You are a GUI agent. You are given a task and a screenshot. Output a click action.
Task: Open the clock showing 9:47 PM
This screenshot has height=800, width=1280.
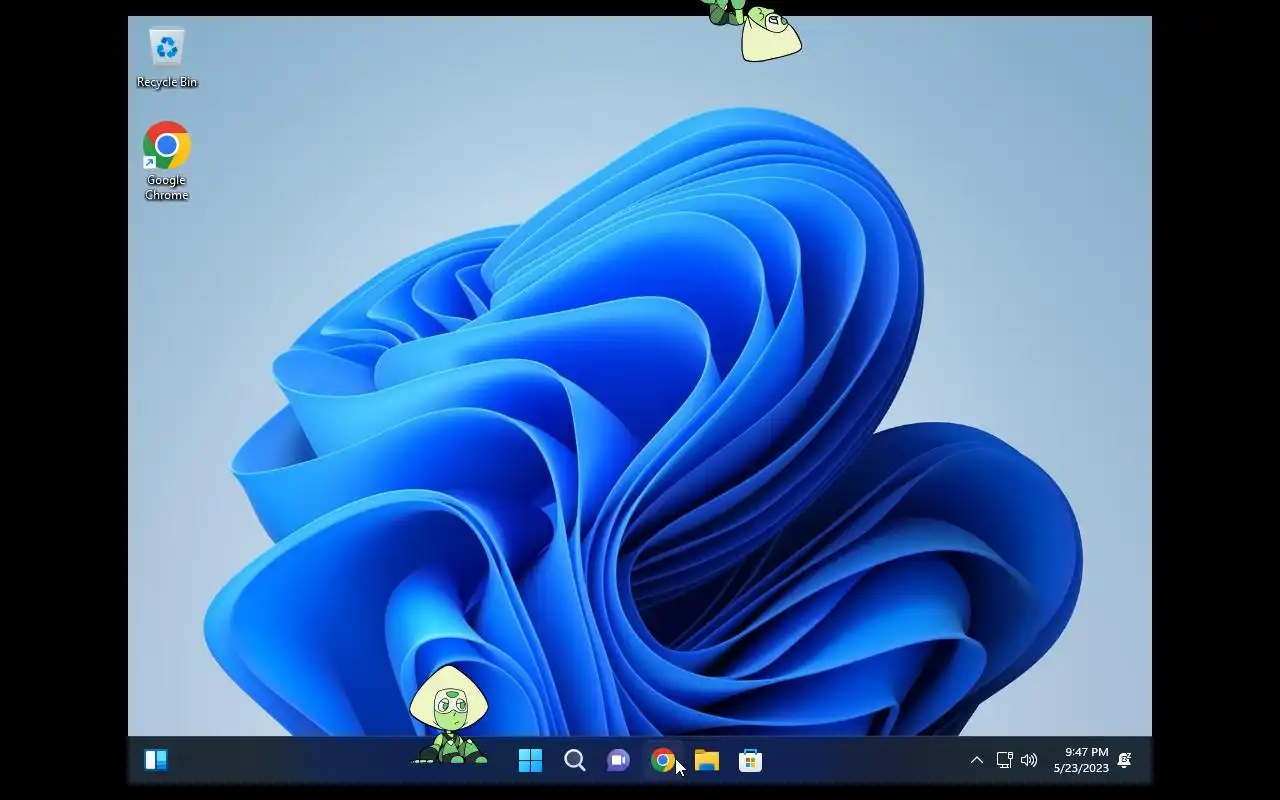(x=1086, y=752)
